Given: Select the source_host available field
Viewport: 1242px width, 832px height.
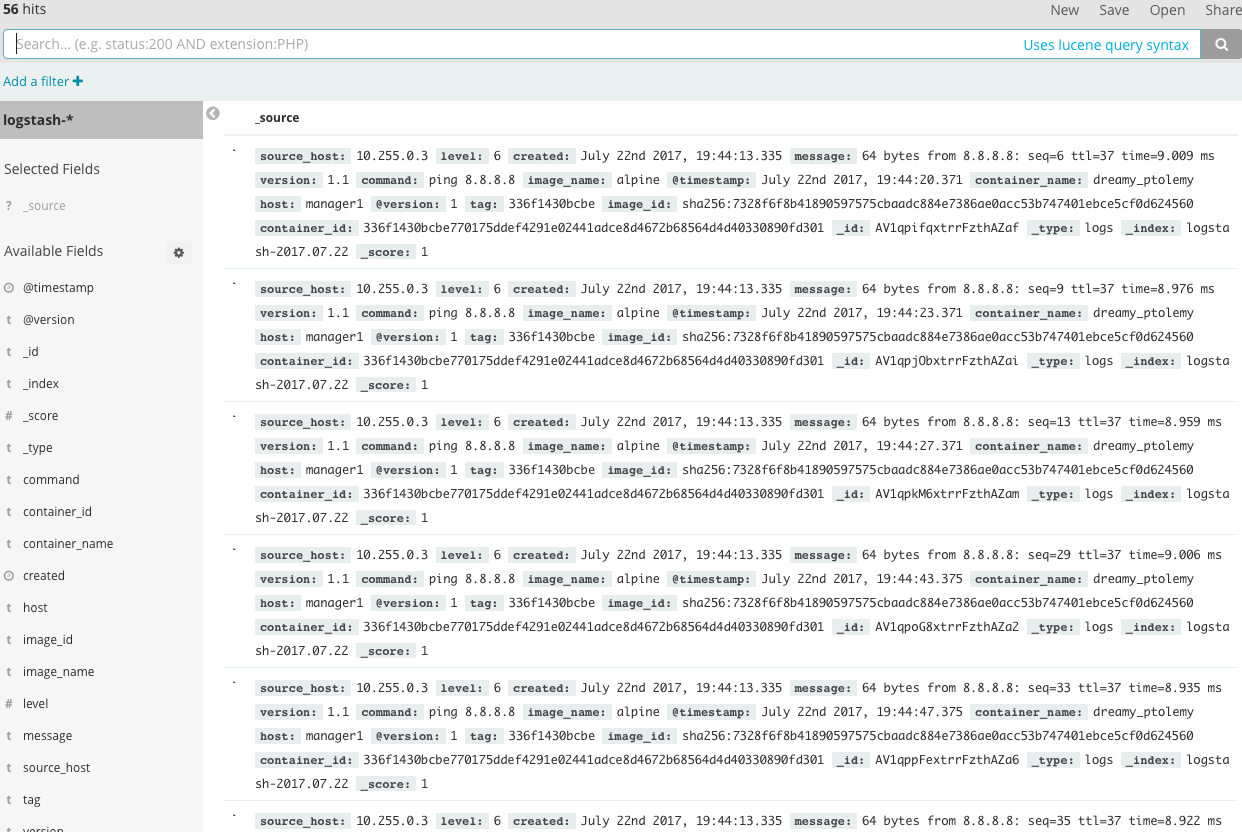Looking at the screenshot, I should 56,768.
